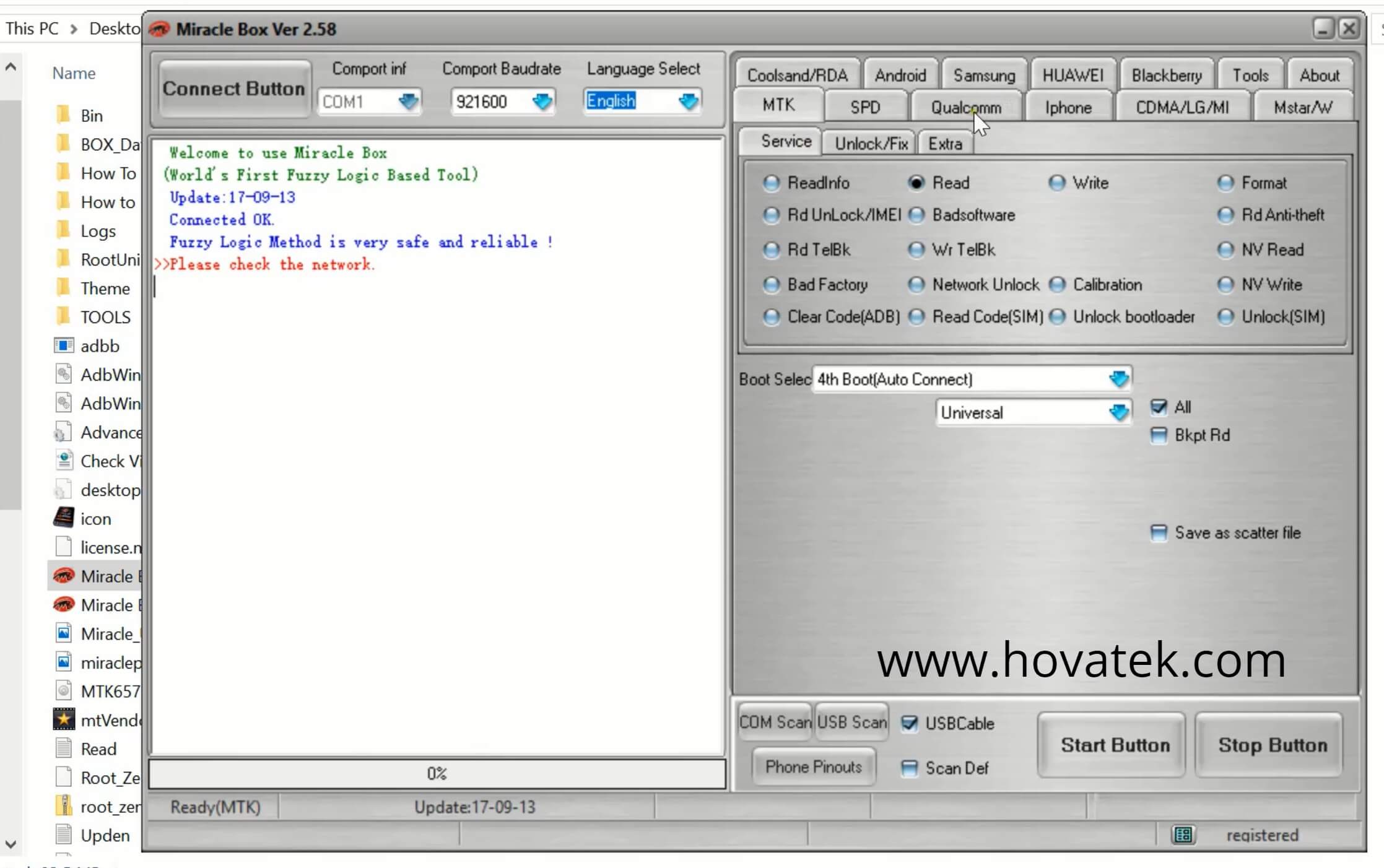Image resolution: width=1384 pixels, height=868 pixels.
Task: Click the Connect Button
Action: click(x=233, y=89)
